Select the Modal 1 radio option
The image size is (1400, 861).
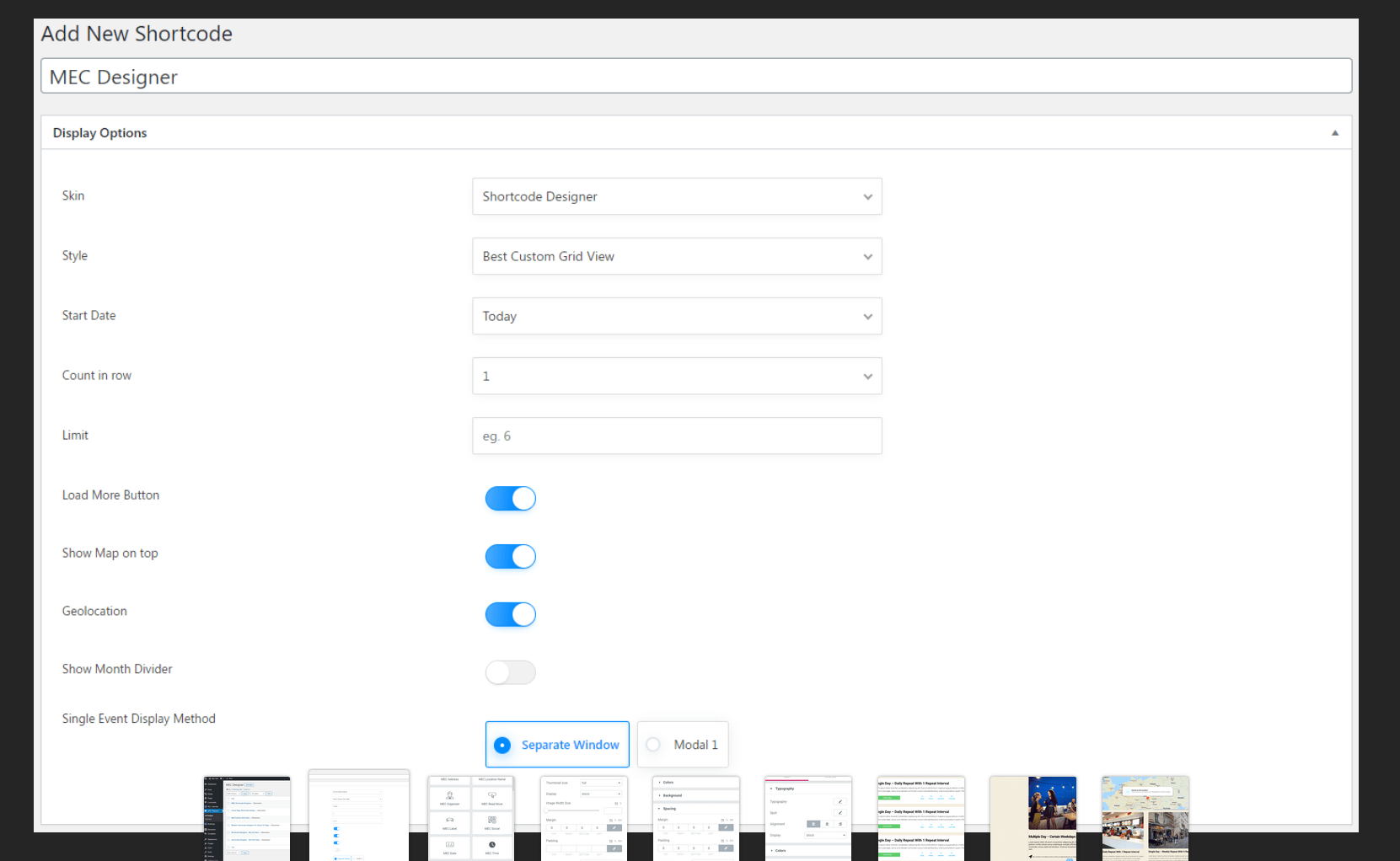tap(683, 745)
